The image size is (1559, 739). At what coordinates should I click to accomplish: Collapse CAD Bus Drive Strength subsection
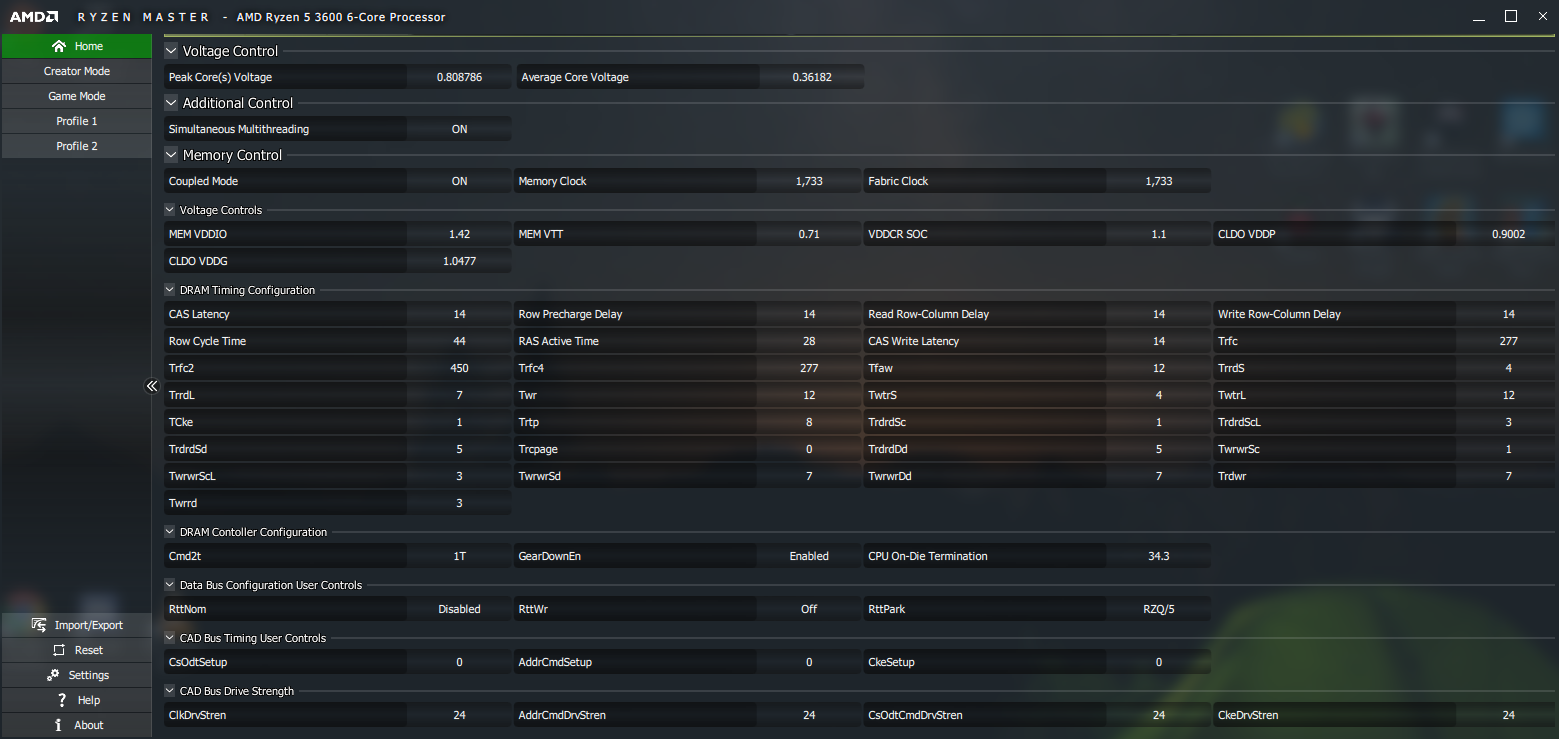[x=169, y=691]
